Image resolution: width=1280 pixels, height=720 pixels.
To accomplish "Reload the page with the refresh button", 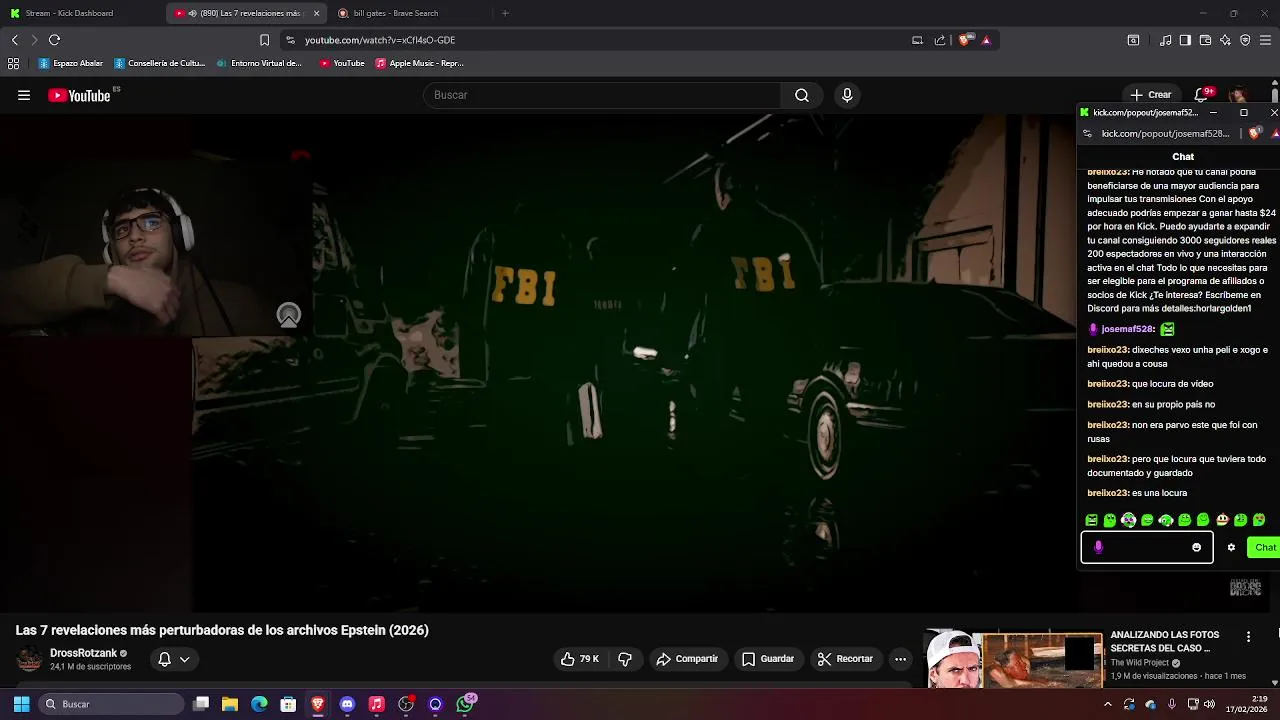I will pos(54,40).
